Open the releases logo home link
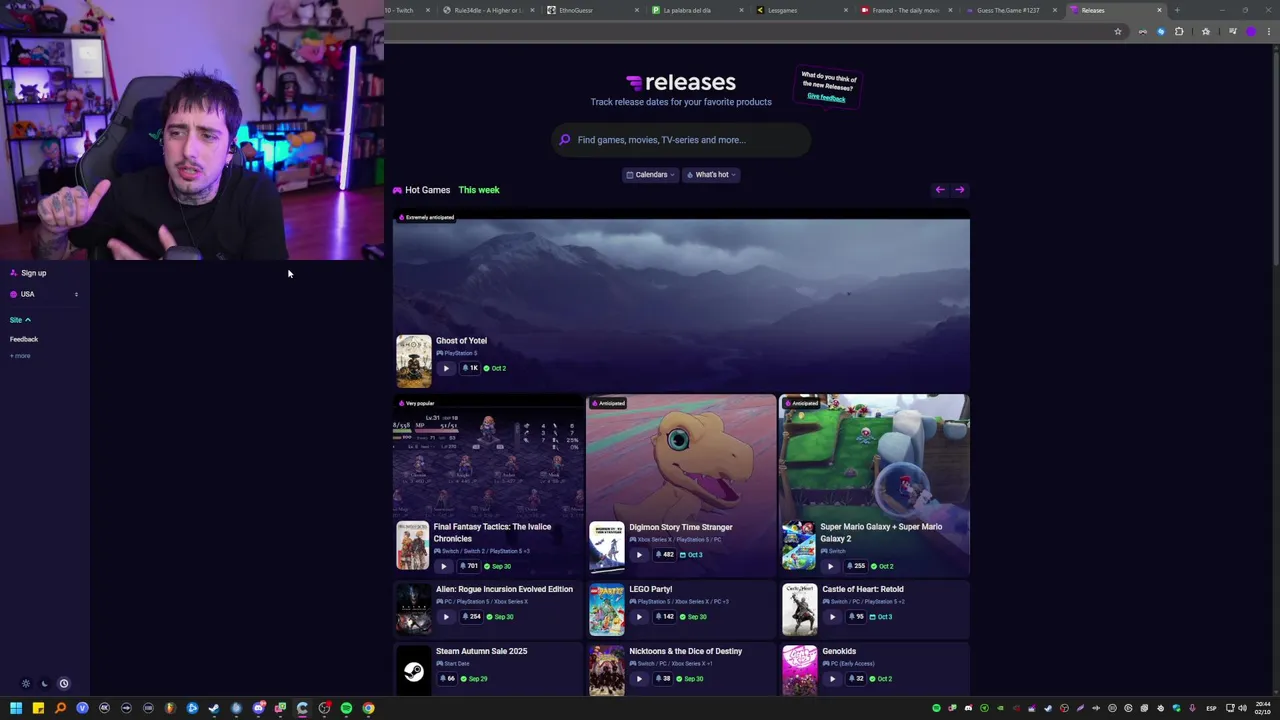1280x720 pixels. 681,82
